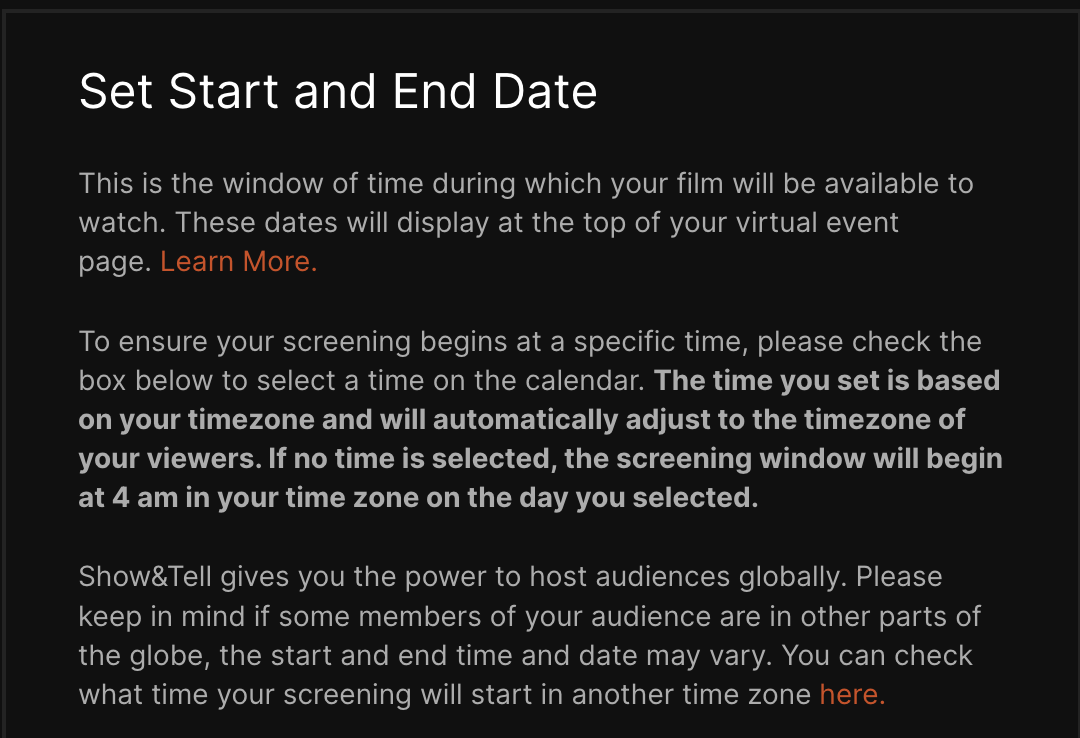Click the words 'available to' ending first line

click(899, 183)
